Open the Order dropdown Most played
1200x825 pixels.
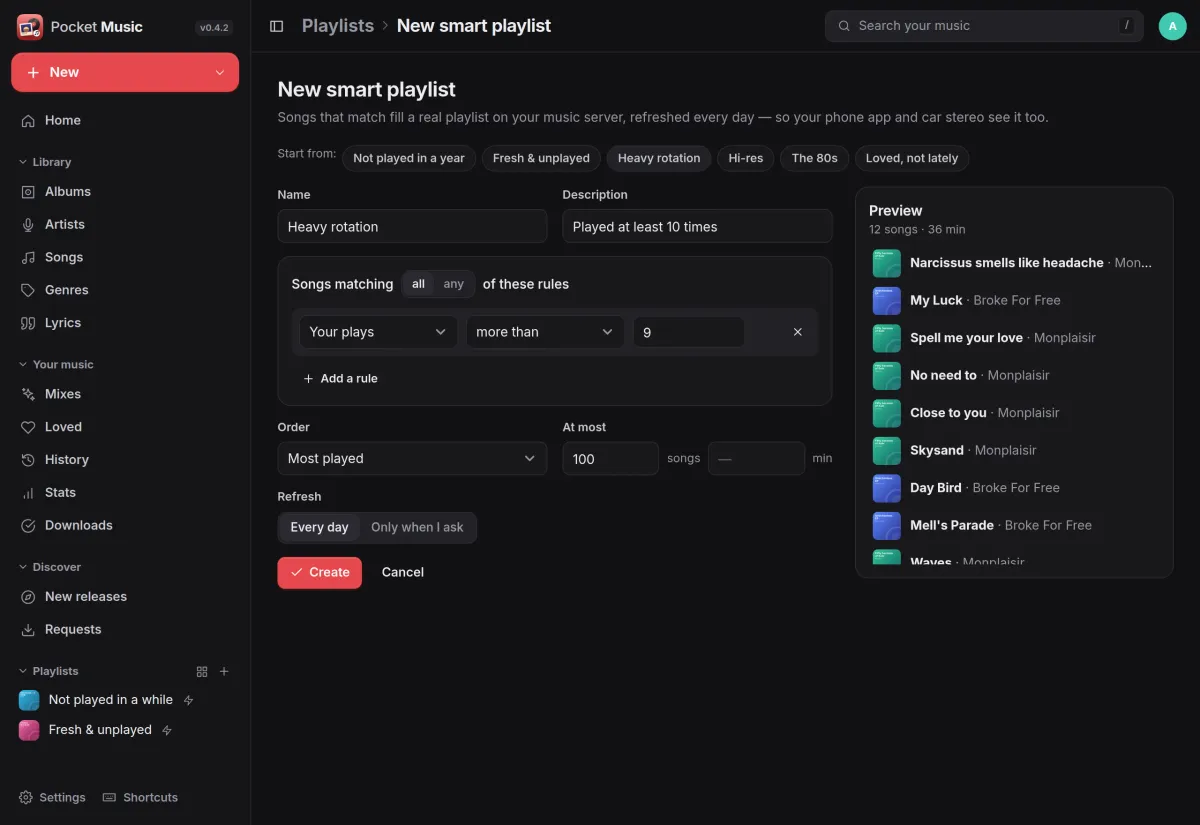tap(412, 459)
